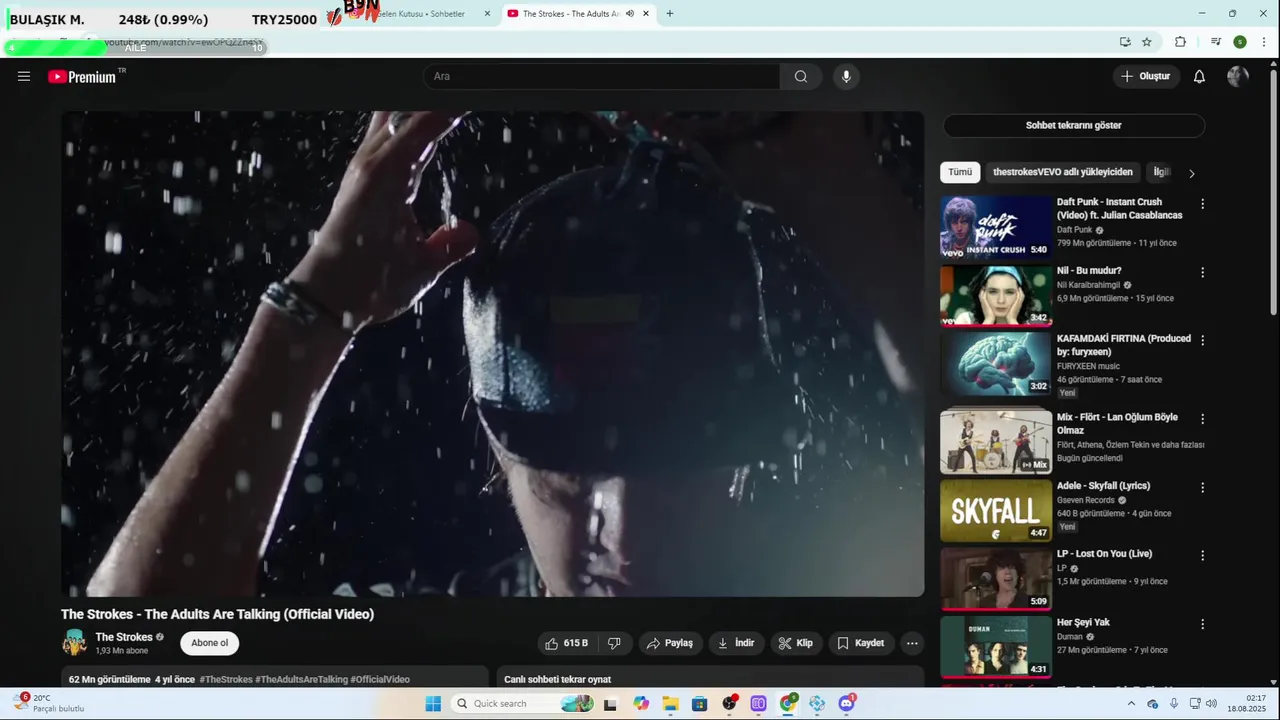Image resolution: width=1280 pixels, height=720 pixels.
Task: Open a new browser tab with plus
Action: tap(669, 13)
